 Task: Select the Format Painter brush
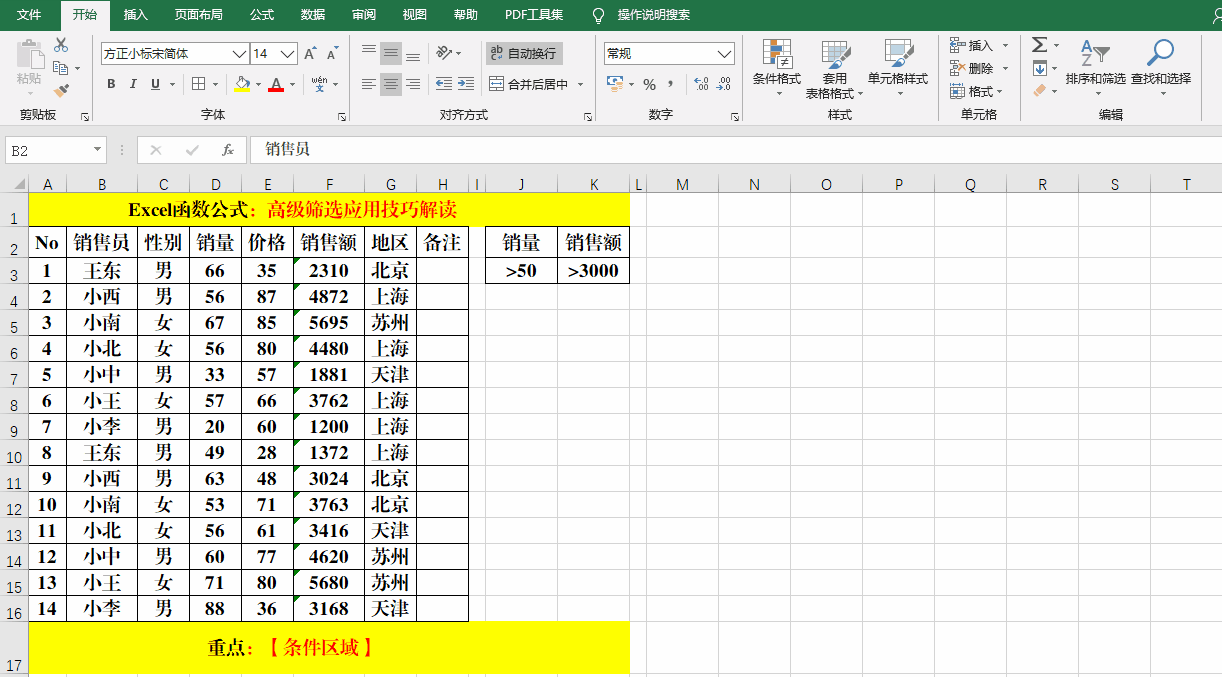pos(61,90)
